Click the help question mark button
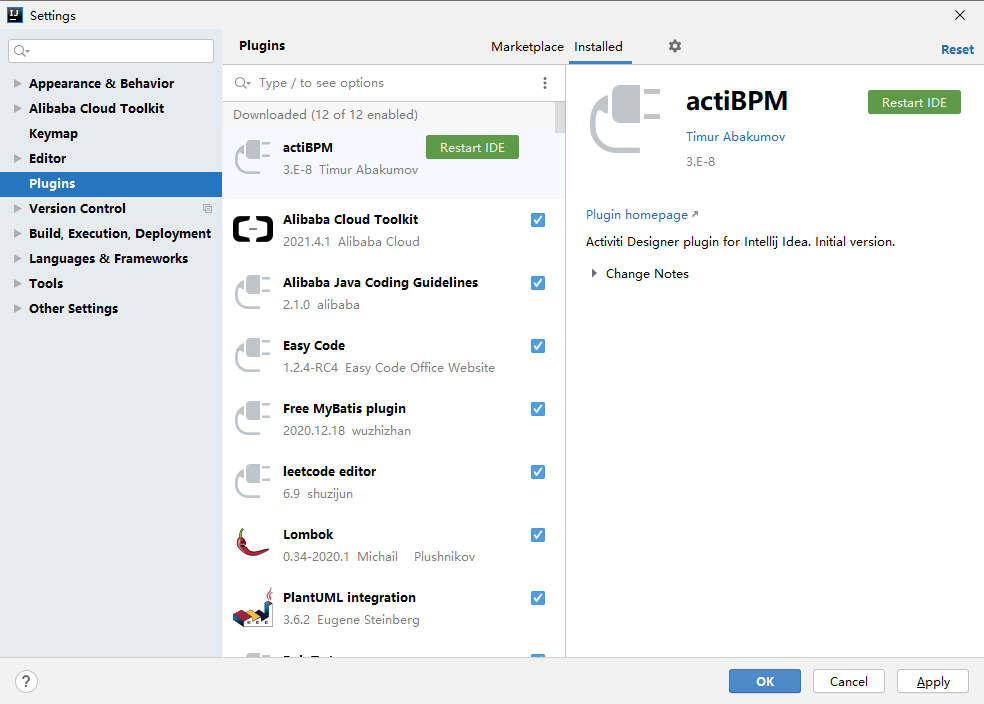 [x=26, y=681]
